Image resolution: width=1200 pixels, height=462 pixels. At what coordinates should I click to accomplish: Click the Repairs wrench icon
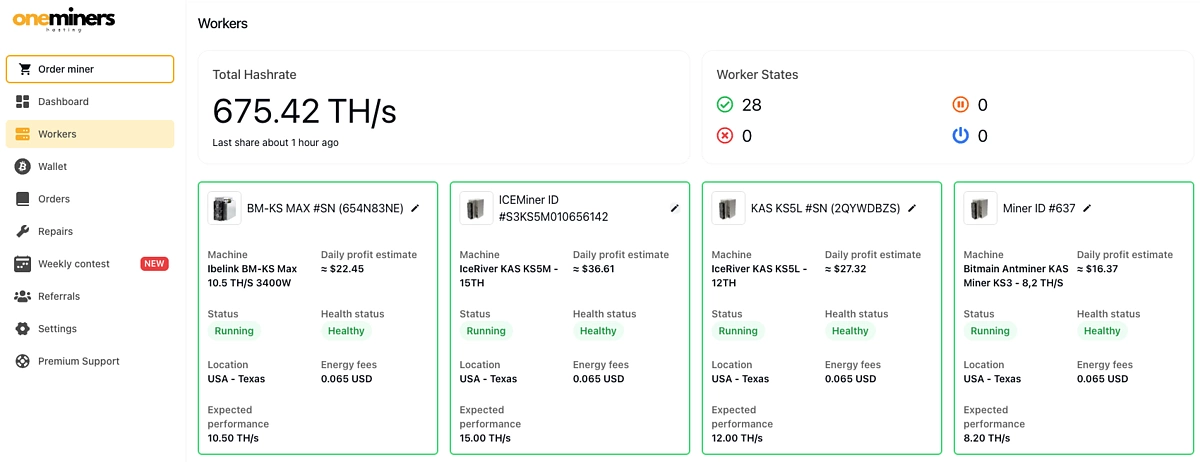pos(22,231)
